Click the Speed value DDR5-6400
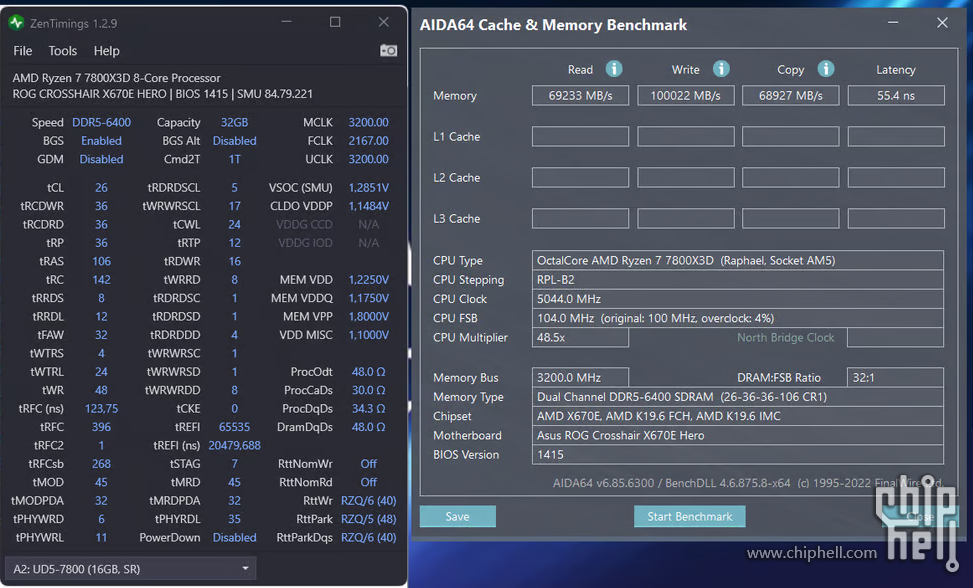The height and width of the screenshot is (588, 973). click(101, 122)
